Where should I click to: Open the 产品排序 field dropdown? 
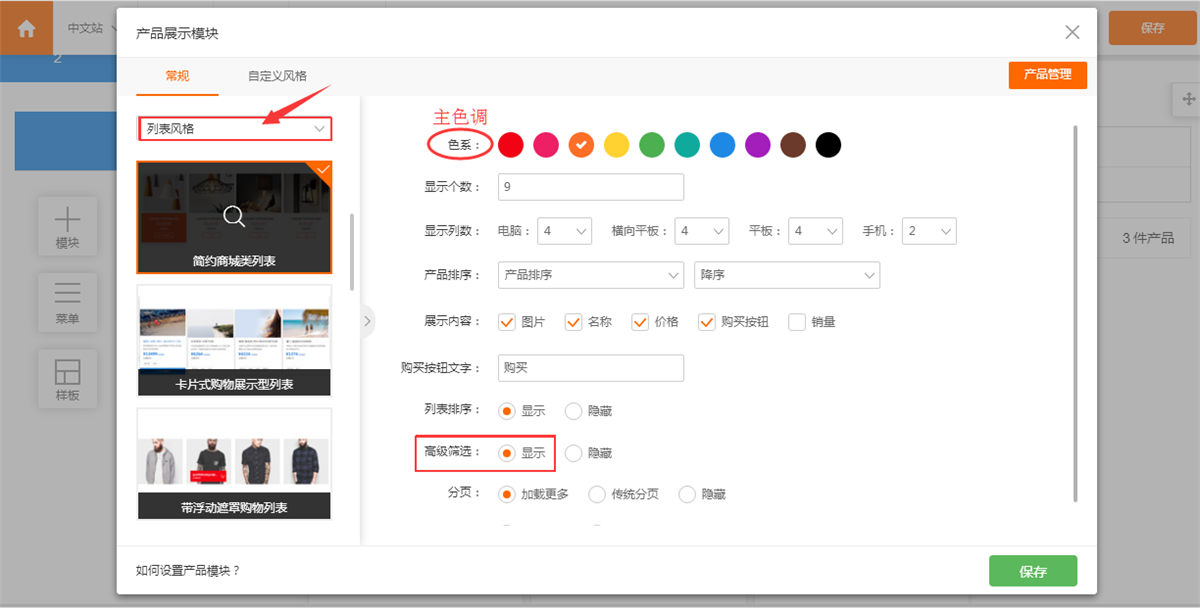click(591, 275)
